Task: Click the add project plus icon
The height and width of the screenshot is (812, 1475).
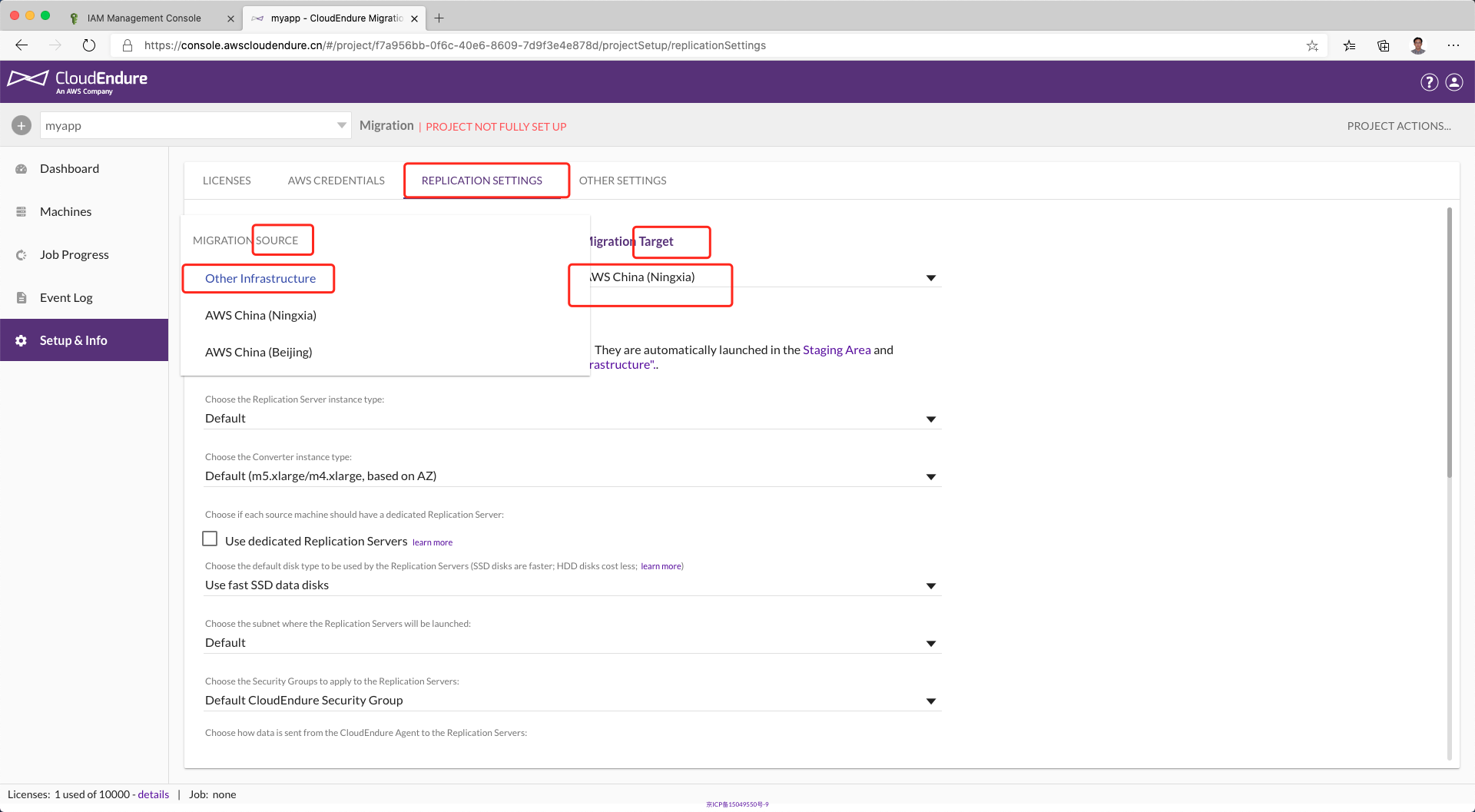Action: 22,125
